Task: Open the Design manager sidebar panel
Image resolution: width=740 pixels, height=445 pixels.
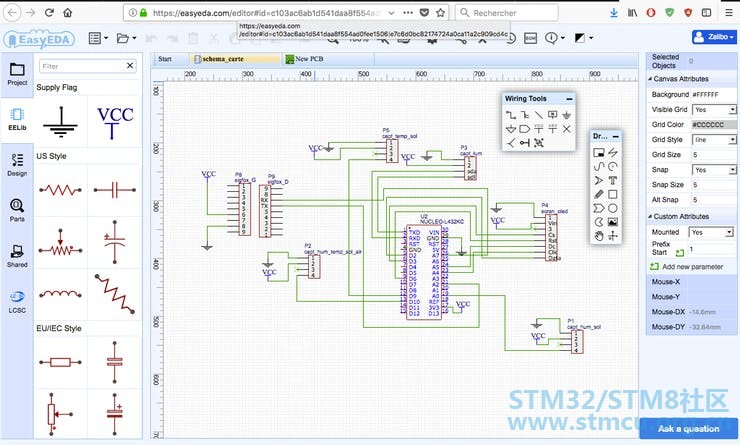Action: coord(17,165)
